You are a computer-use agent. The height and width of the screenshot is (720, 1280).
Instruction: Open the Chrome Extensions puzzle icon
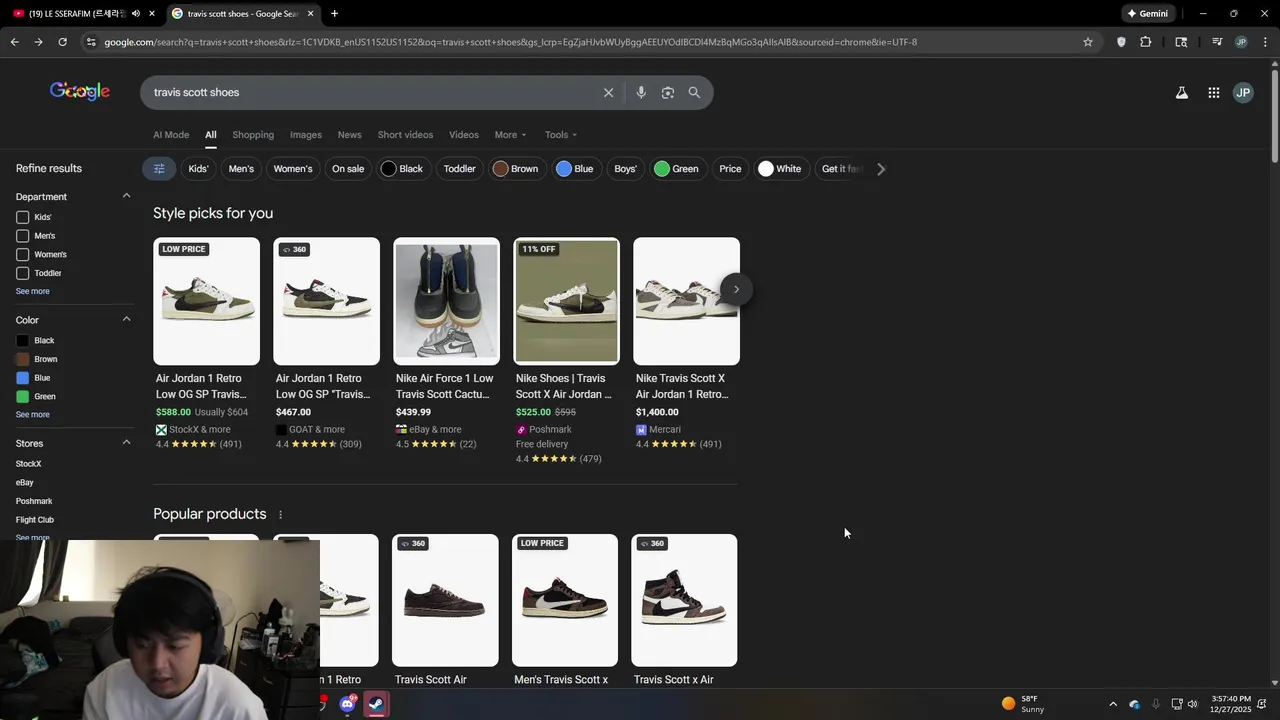pyautogui.click(x=1146, y=42)
